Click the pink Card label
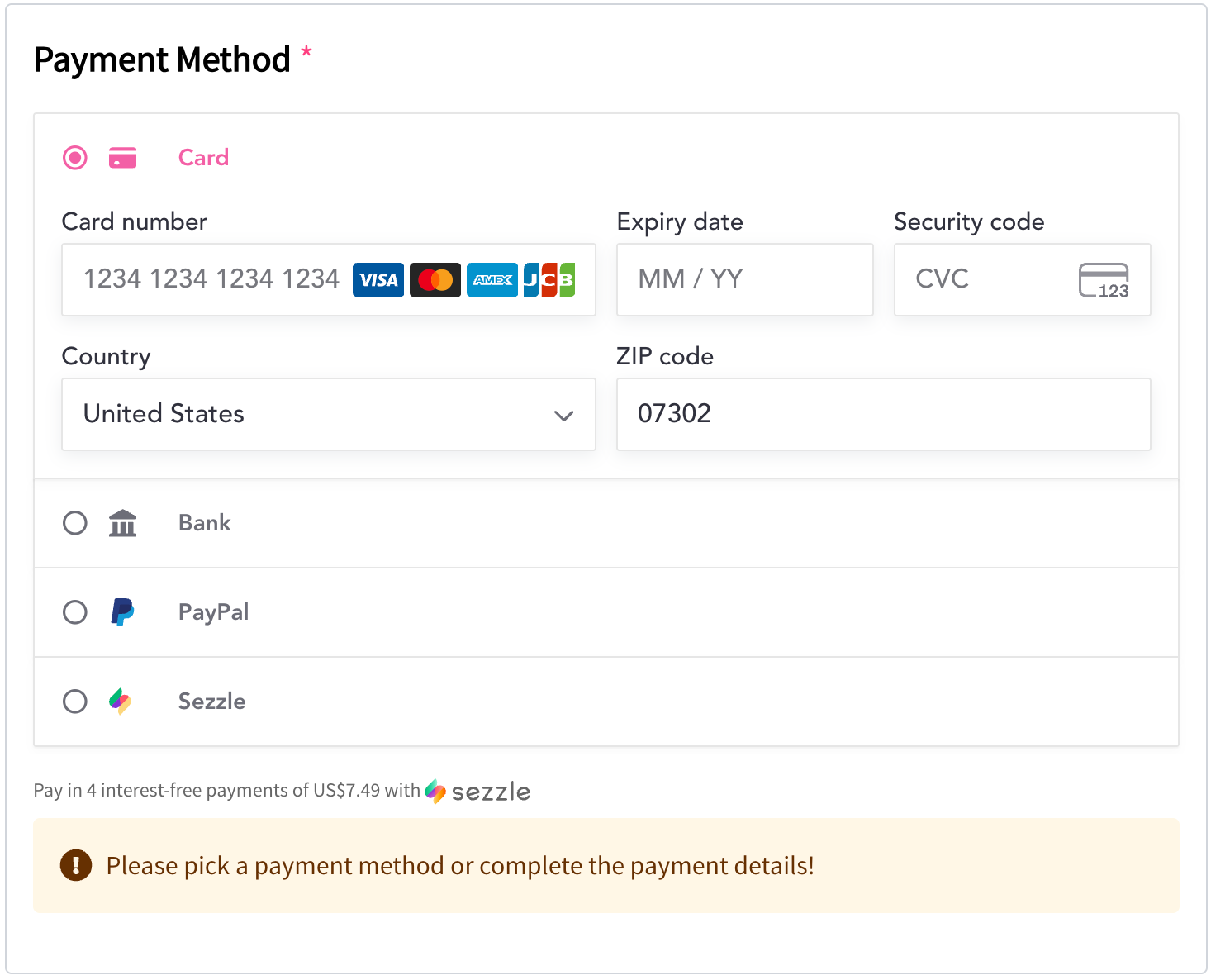 point(203,158)
